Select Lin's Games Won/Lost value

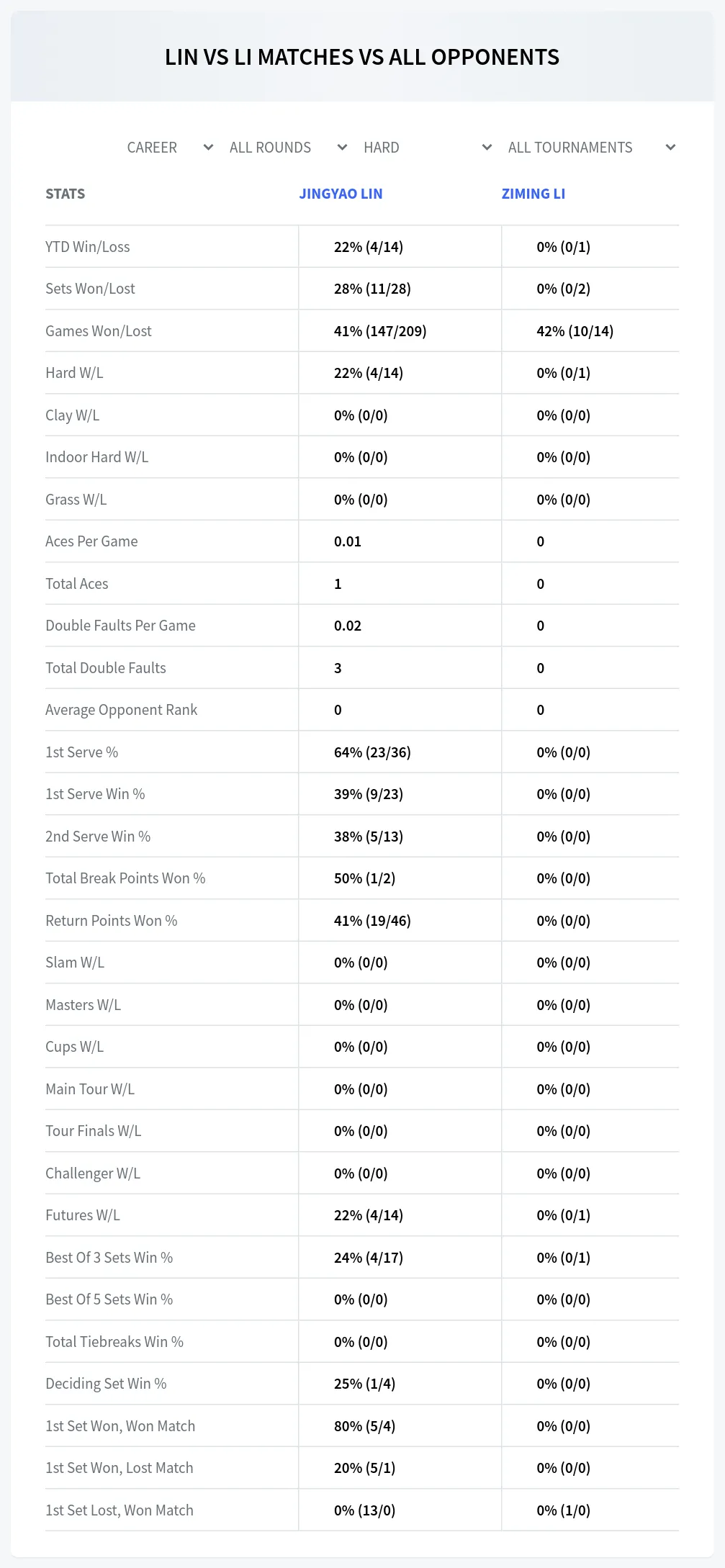tap(380, 331)
